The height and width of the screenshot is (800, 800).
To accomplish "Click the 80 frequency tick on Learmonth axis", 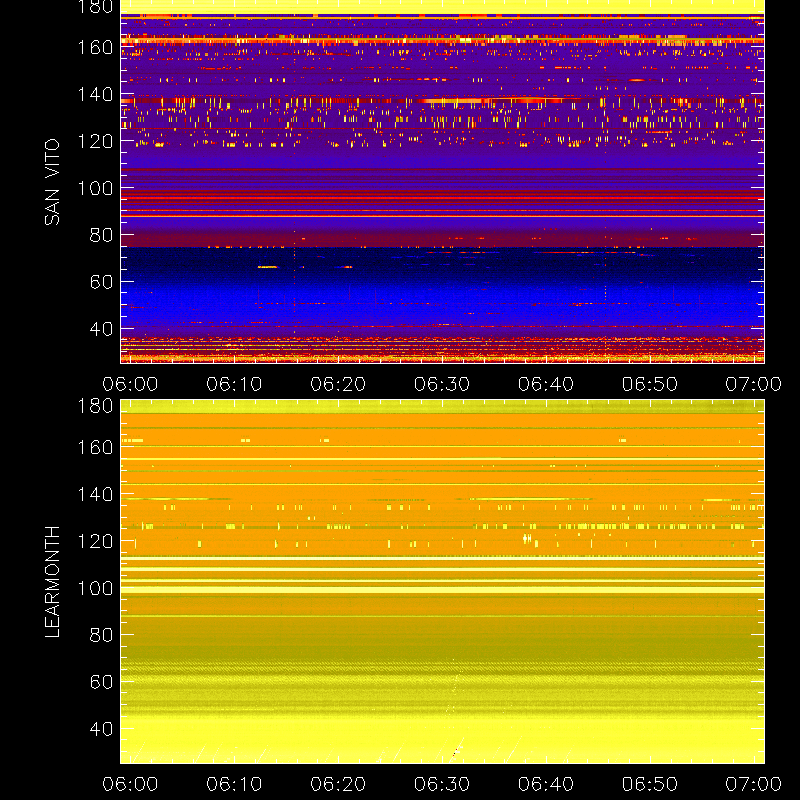I will point(101,635).
